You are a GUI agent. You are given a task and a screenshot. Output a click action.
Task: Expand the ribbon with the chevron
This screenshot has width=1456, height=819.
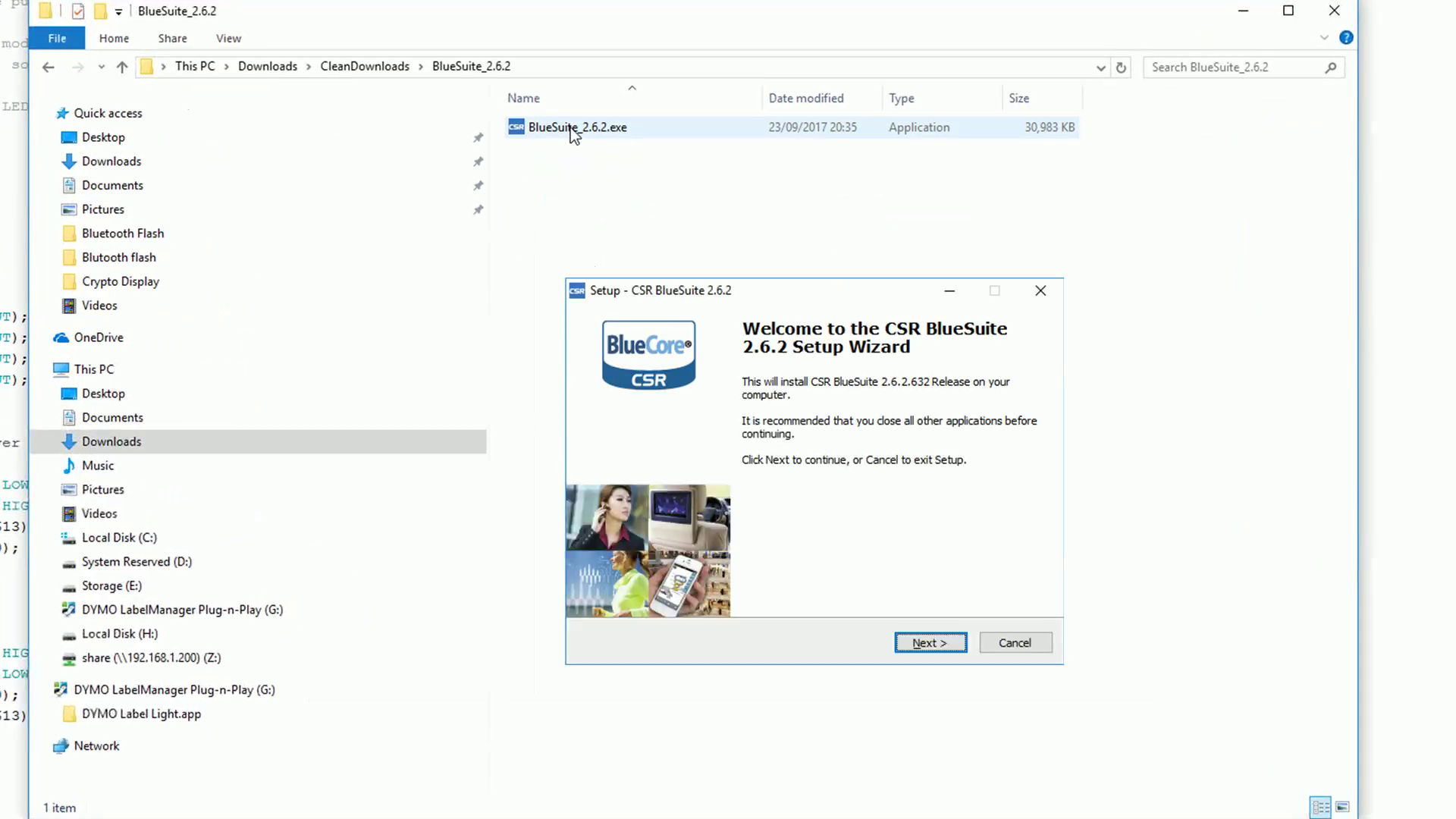click(x=1324, y=38)
